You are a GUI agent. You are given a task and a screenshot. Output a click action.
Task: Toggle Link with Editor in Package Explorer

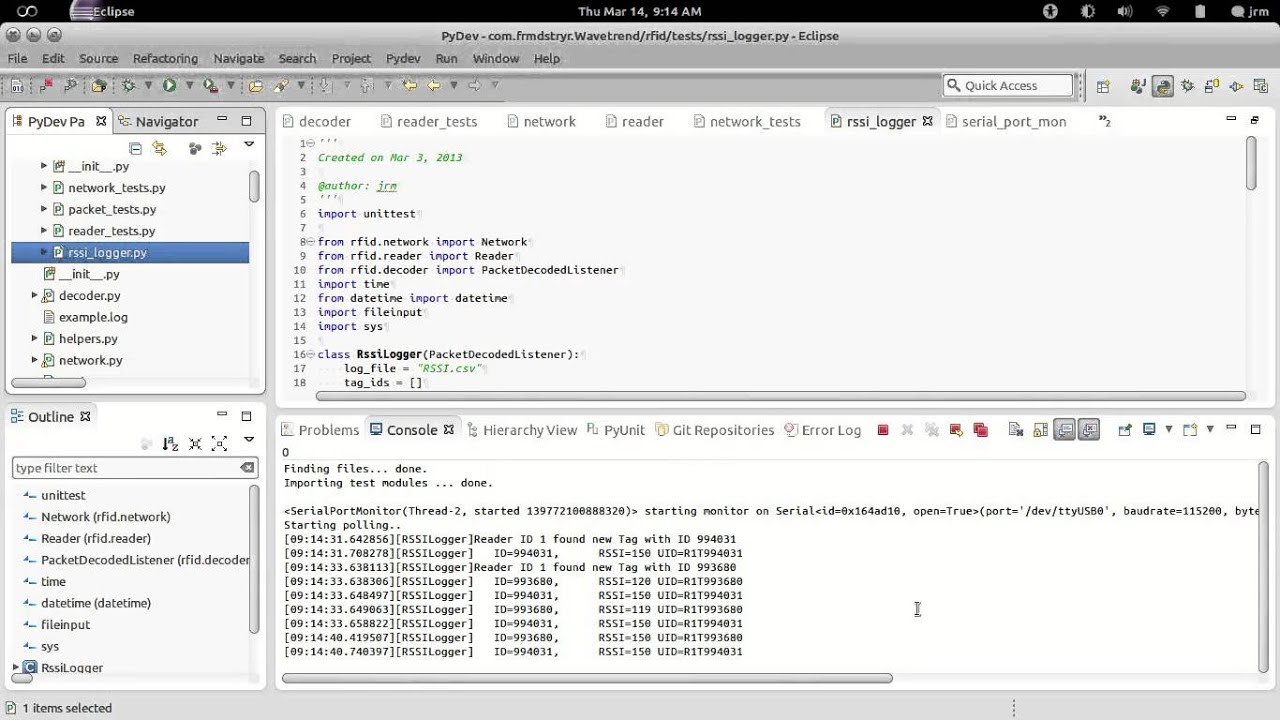pyautogui.click(x=159, y=148)
